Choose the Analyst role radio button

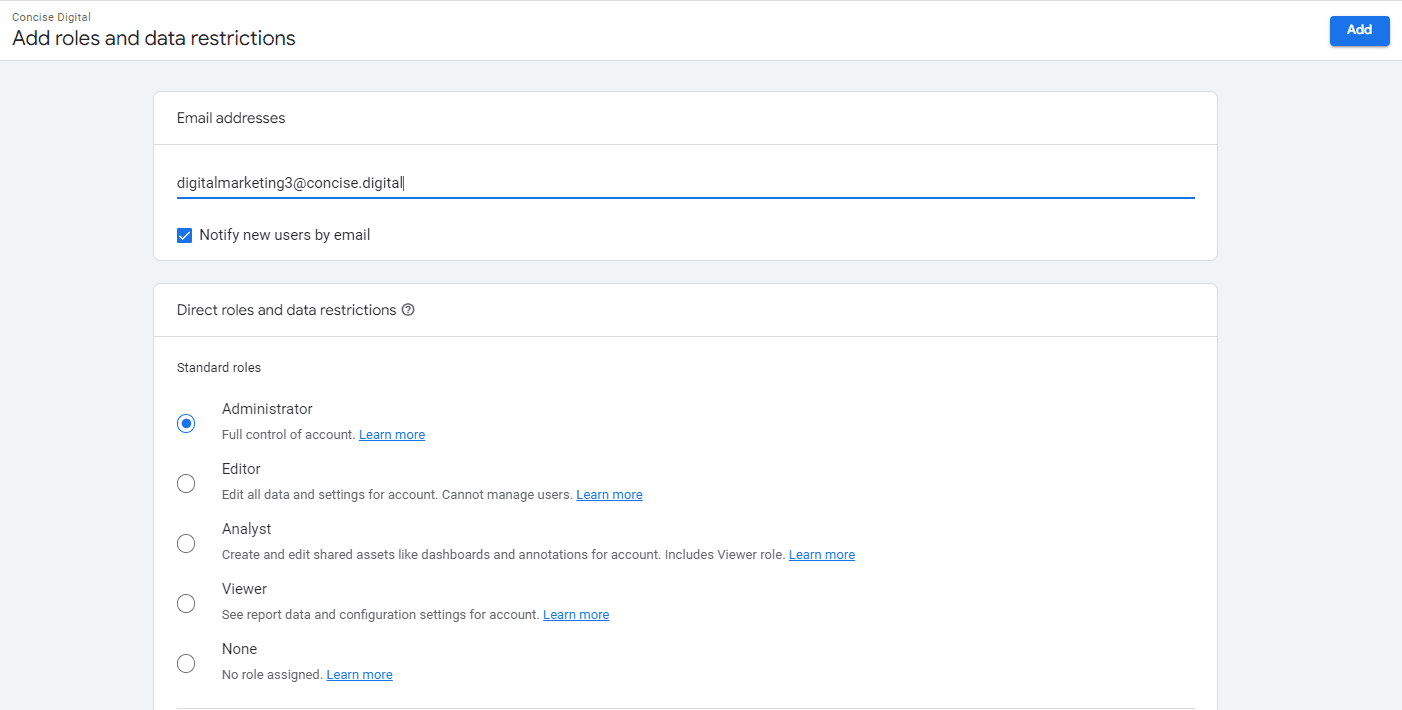pyautogui.click(x=186, y=543)
